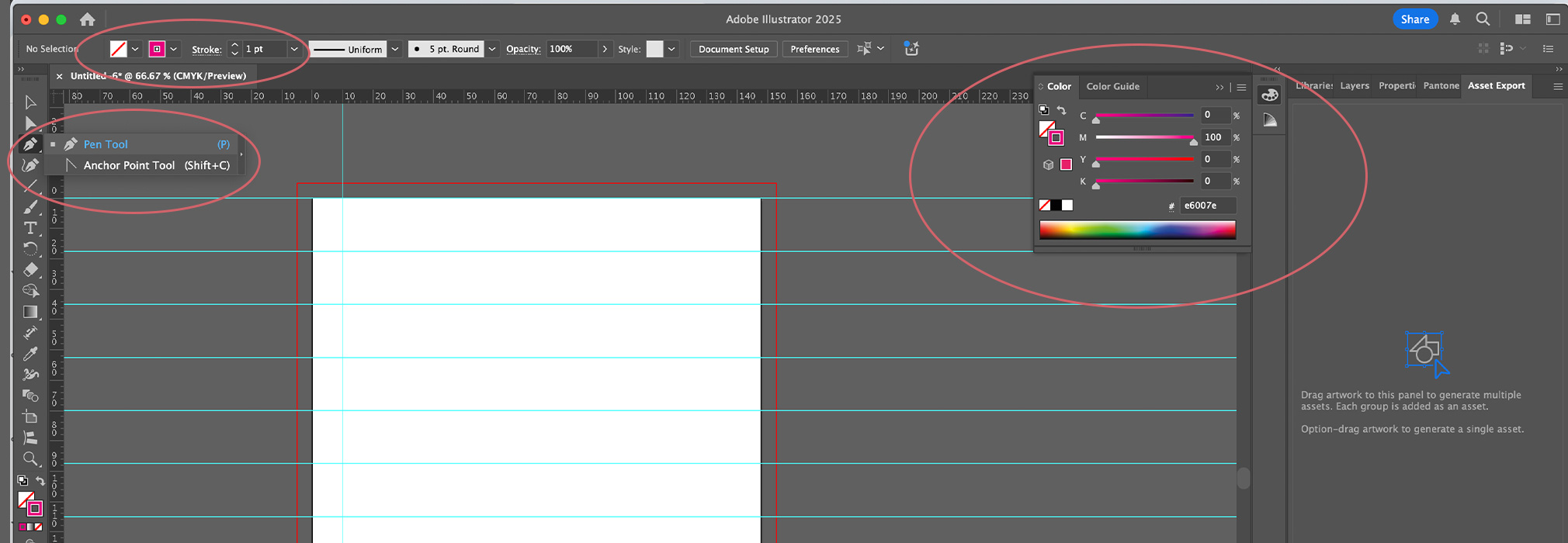The height and width of the screenshot is (543, 1568).
Task: Select the Artboard tool
Action: (30, 417)
